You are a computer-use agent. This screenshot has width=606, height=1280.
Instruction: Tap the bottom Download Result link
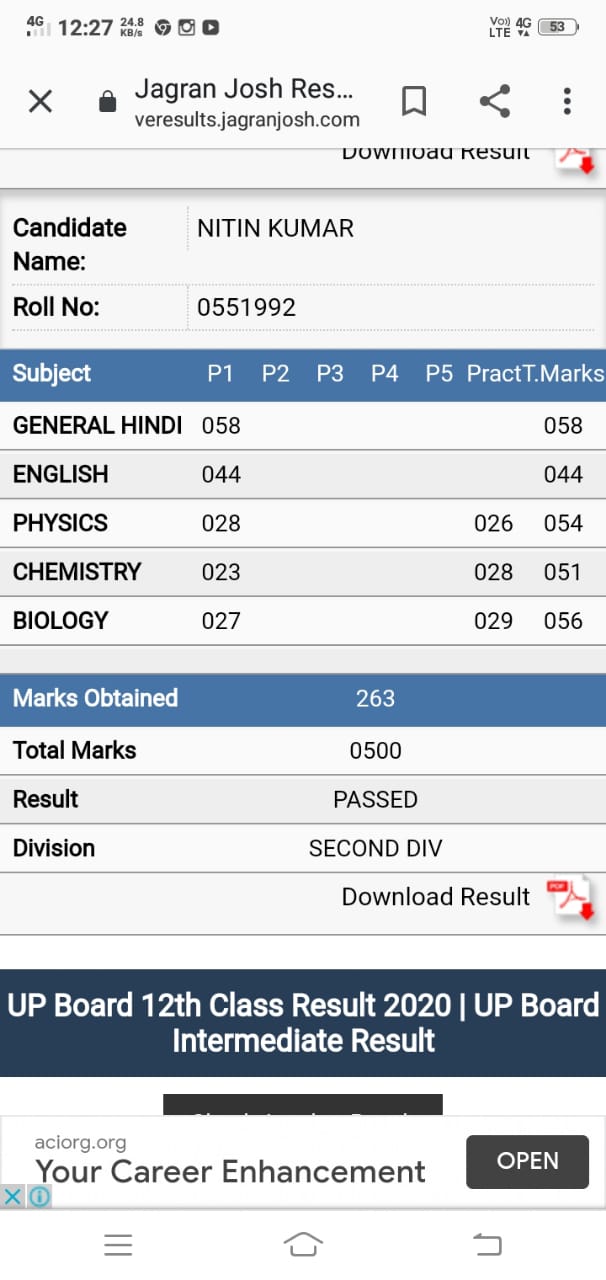[436, 897]
